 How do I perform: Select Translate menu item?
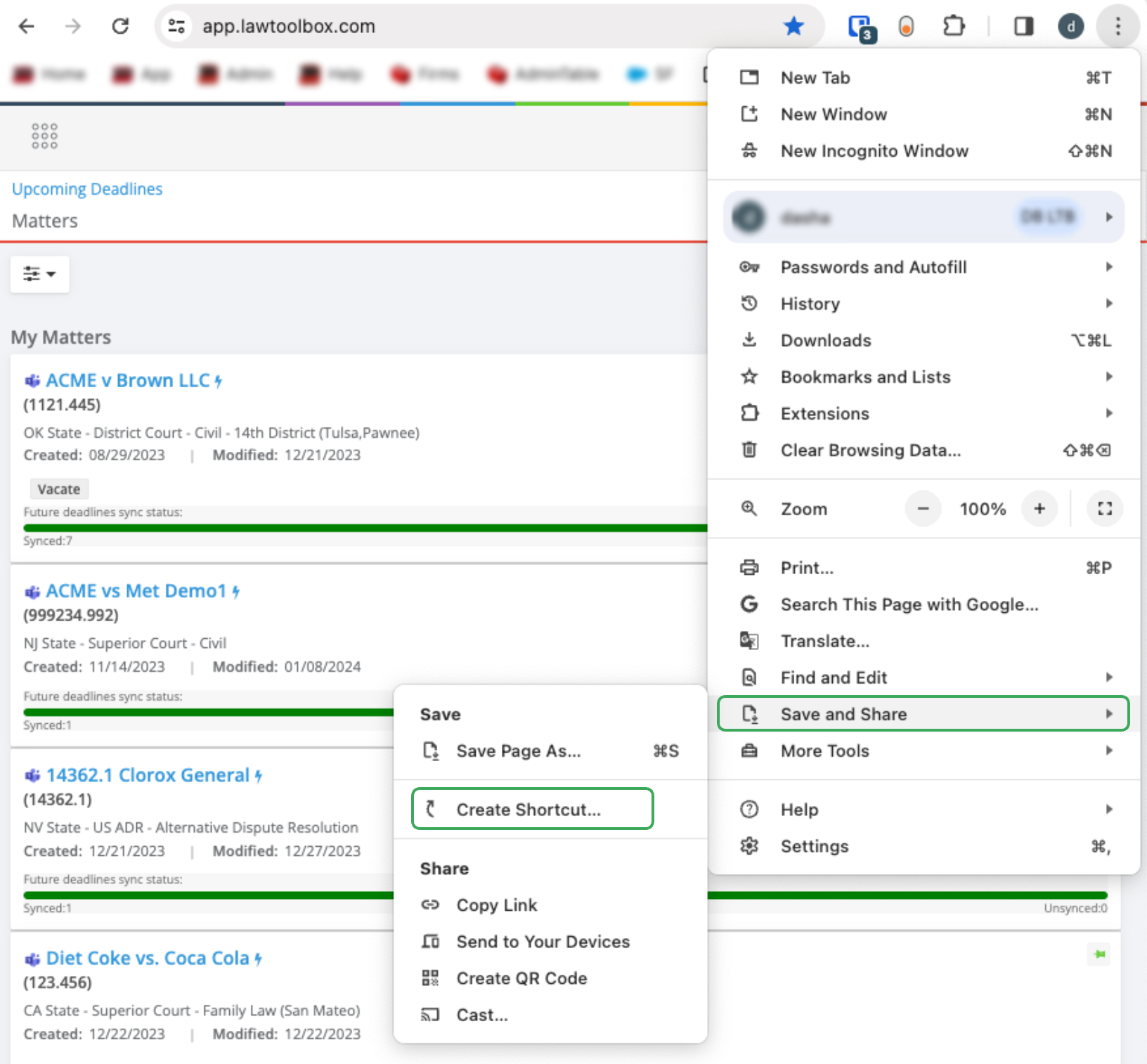pyautogui.click(x=924, y=641)
